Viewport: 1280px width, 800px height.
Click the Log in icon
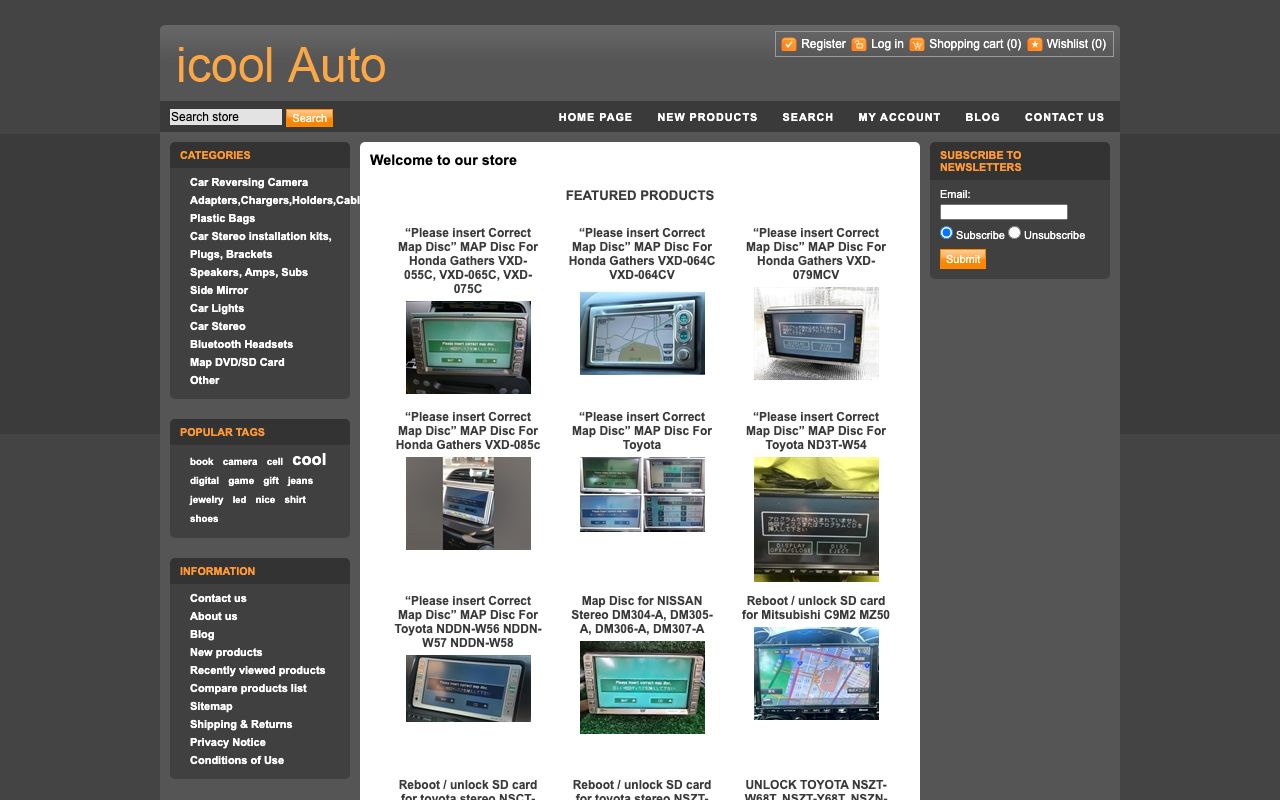tap(859, 44)
